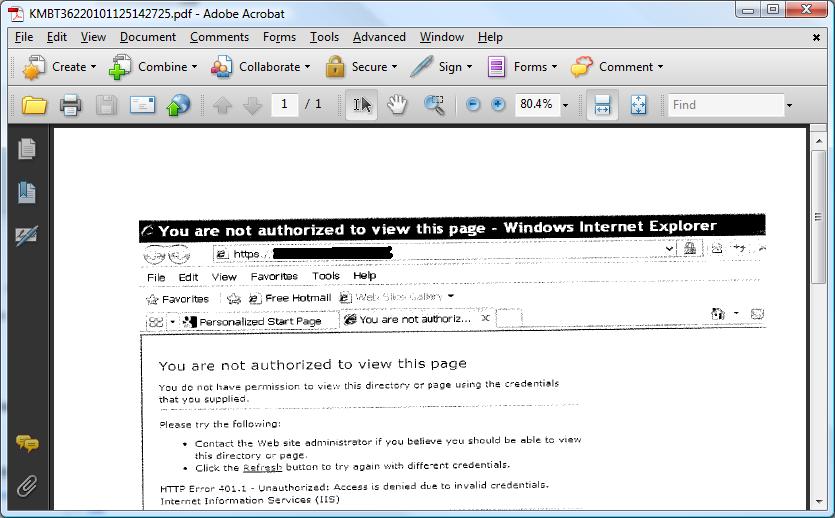Activate the Hand tool

[x=397, y=104]
